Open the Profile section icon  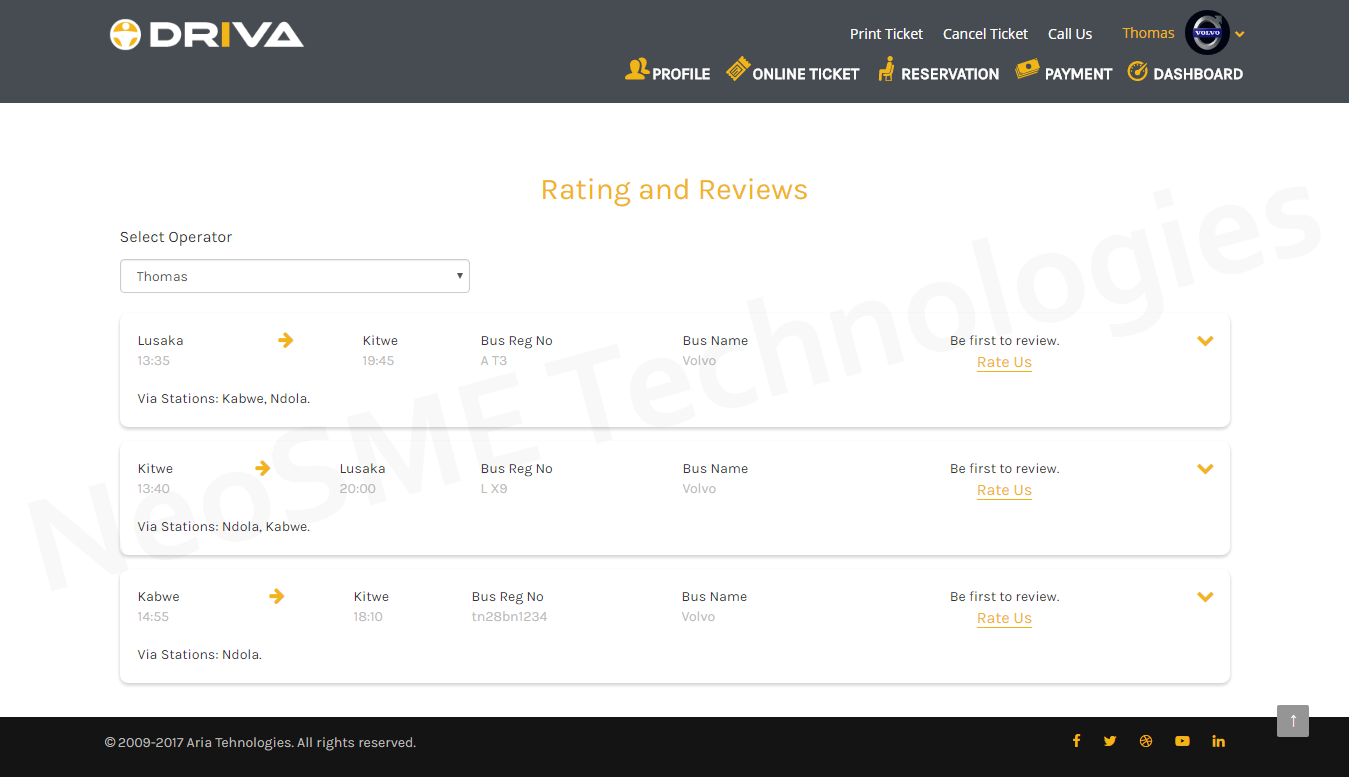pos(637,69)
